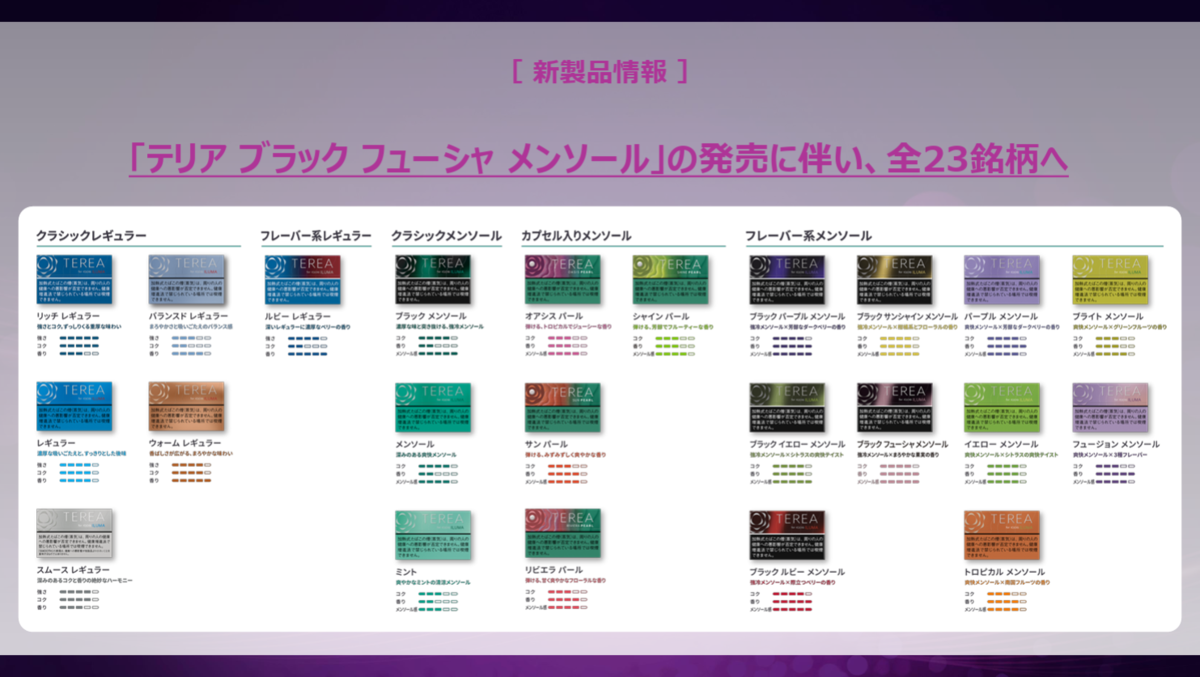Click the カプセル入りメンソール category heading
The image size is (1200, 677).
click(x=576, y=236)
